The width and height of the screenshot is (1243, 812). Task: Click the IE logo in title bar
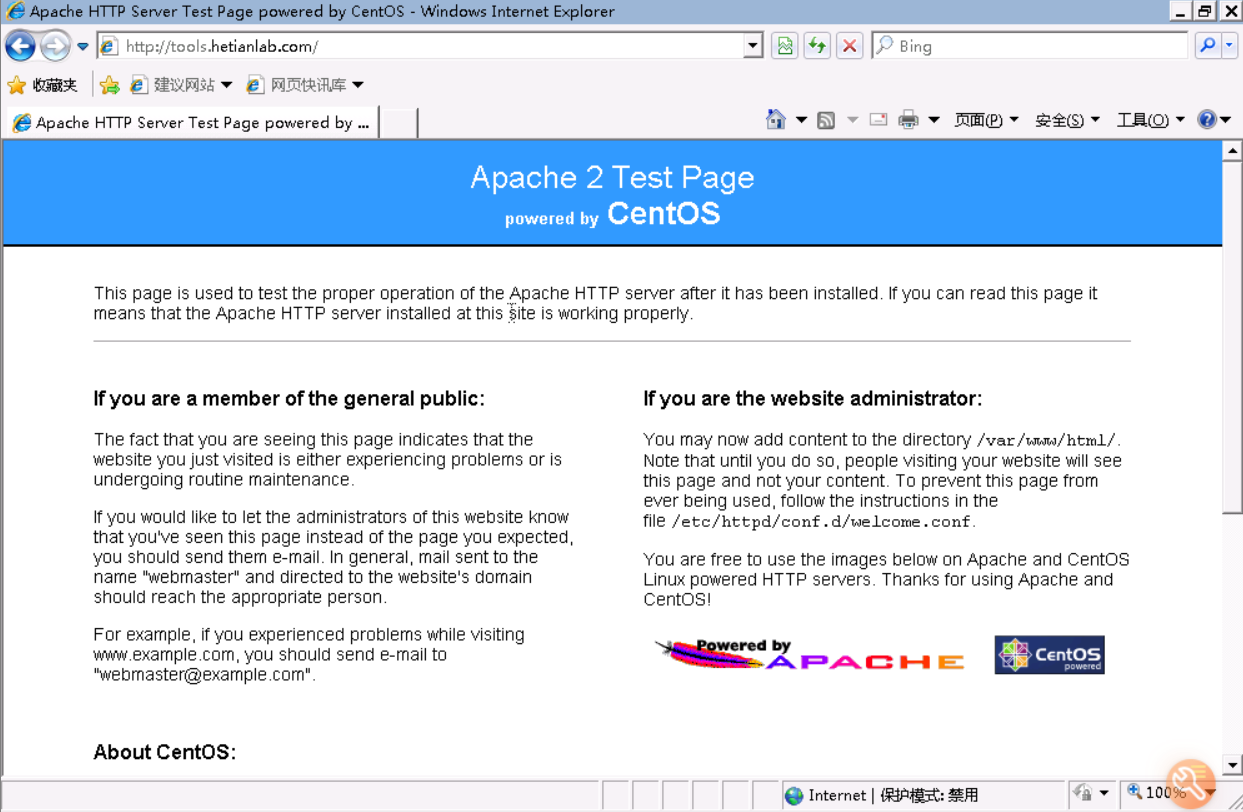tap(14, 12)
